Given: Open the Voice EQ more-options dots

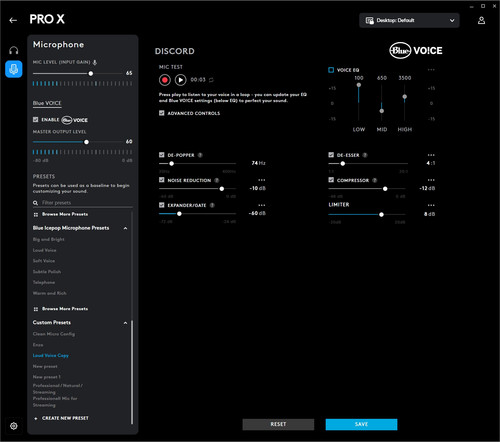Looking at the screenshot, I should coord(431,70).
